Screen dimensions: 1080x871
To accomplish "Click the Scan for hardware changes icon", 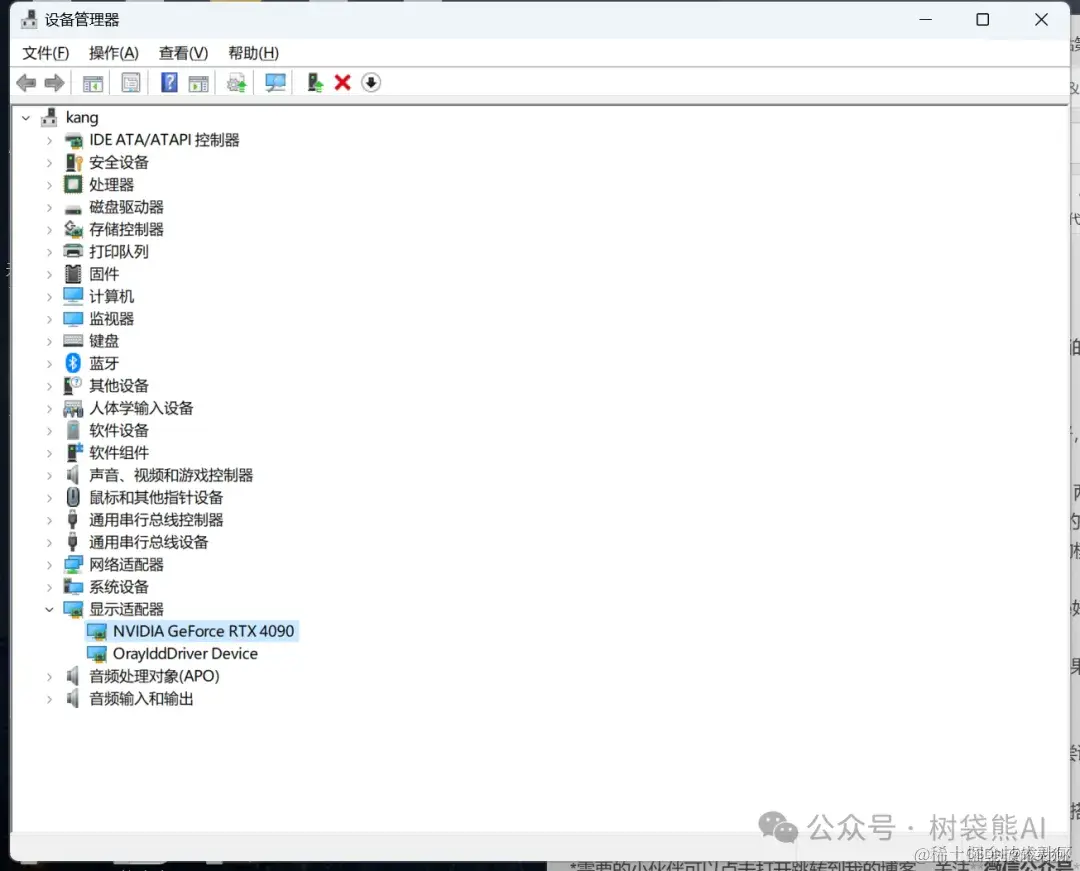I will [x=274, y=83].
